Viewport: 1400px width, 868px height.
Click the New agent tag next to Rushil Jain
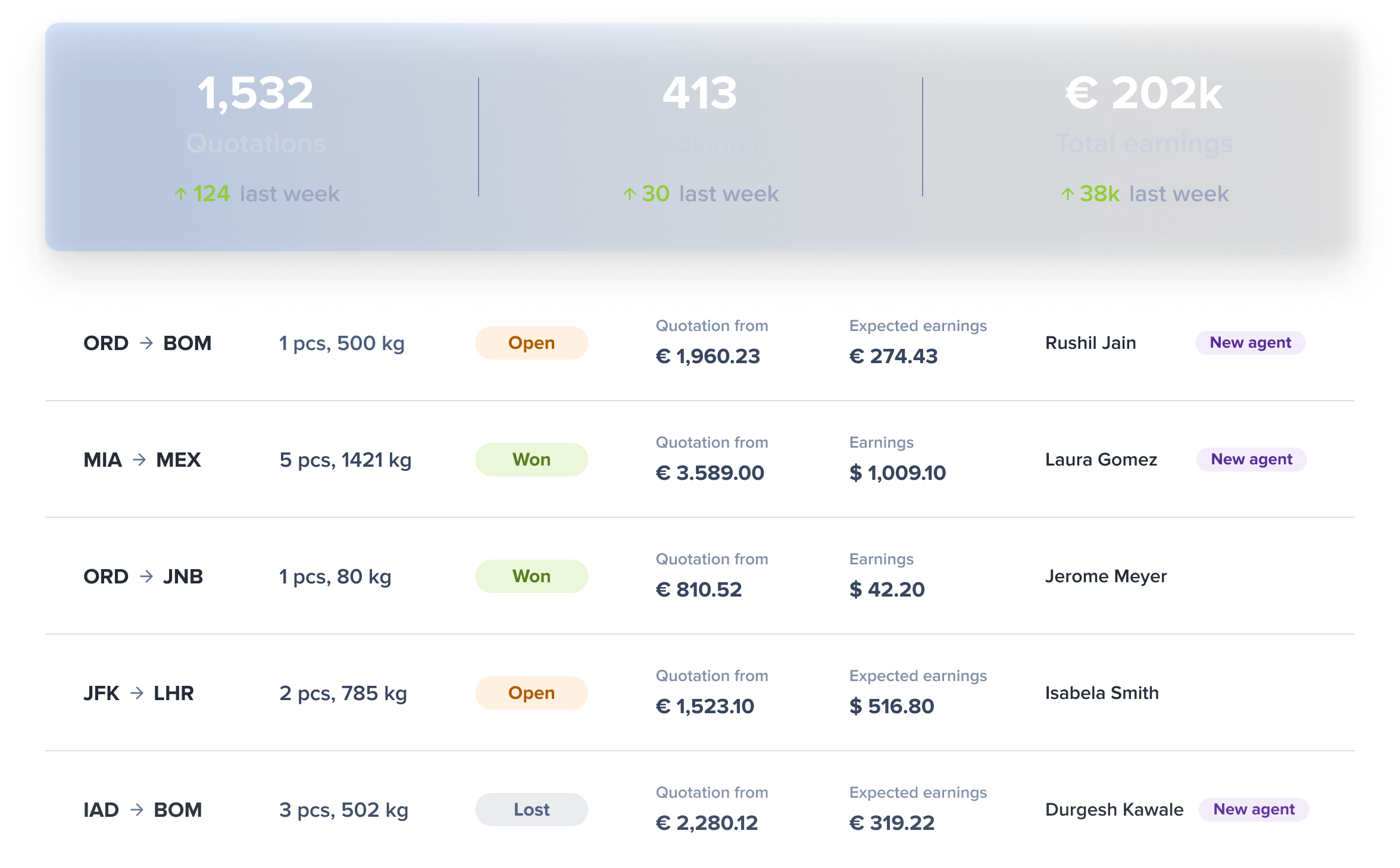(1249, 343)
